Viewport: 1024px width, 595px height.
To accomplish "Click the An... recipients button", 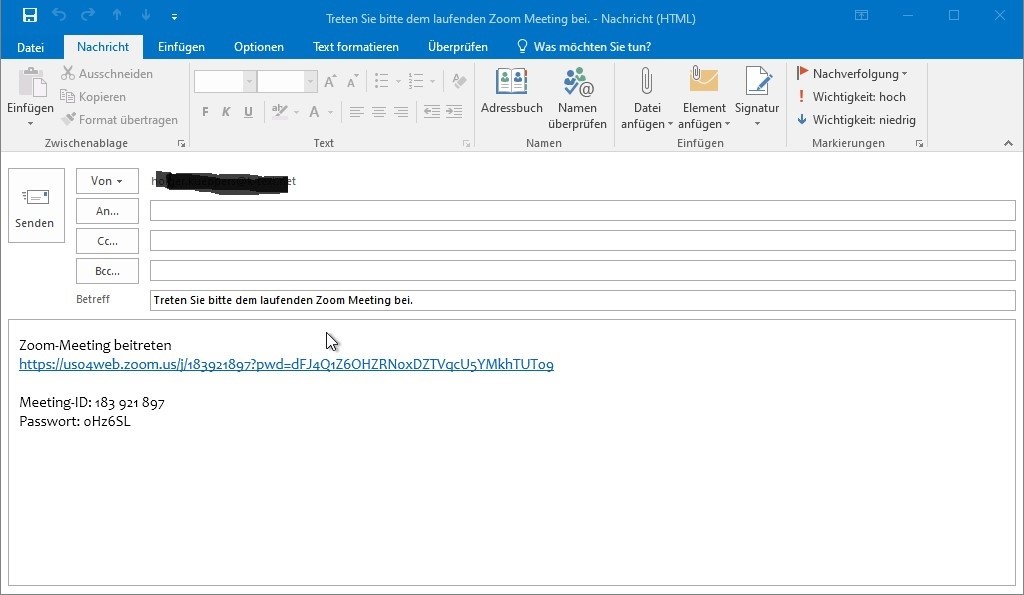I will (107, 211).
